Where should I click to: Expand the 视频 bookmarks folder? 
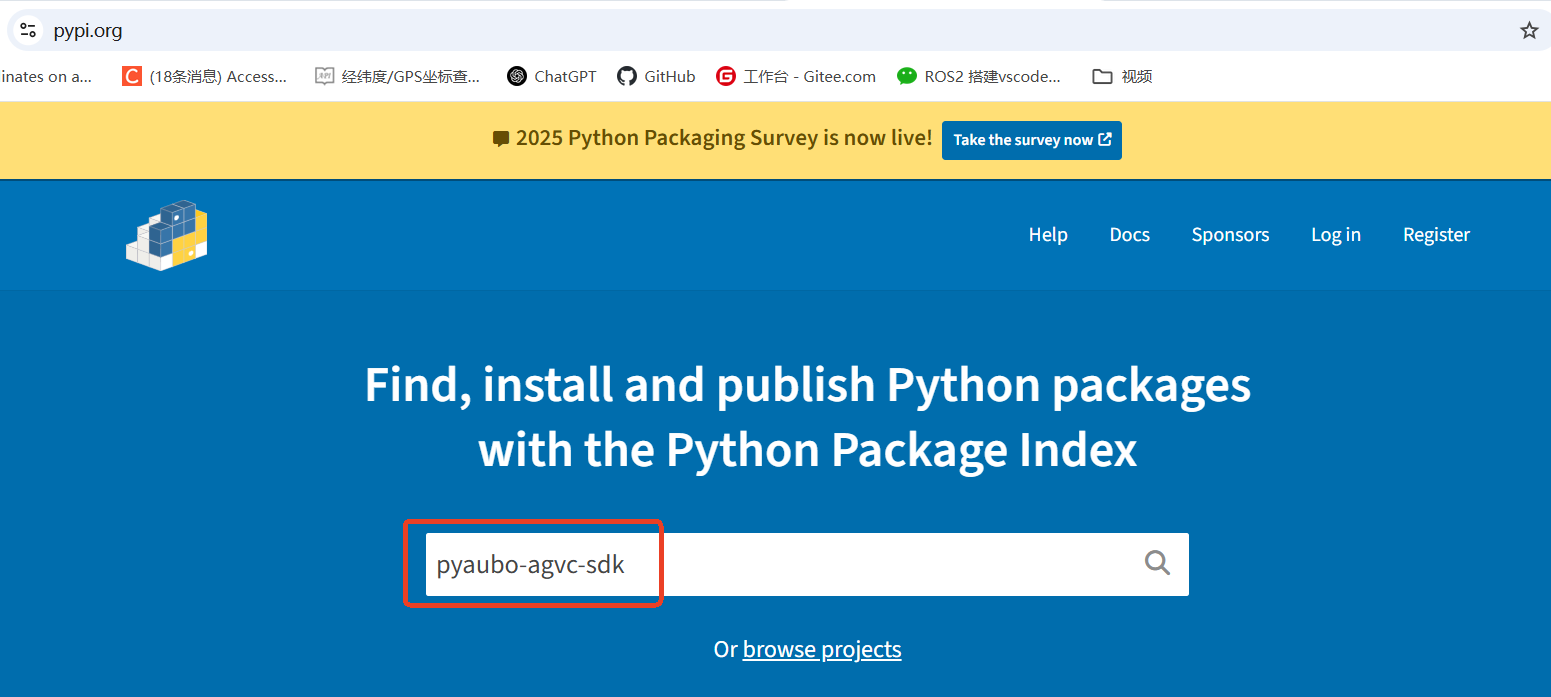pos(1122,76)
